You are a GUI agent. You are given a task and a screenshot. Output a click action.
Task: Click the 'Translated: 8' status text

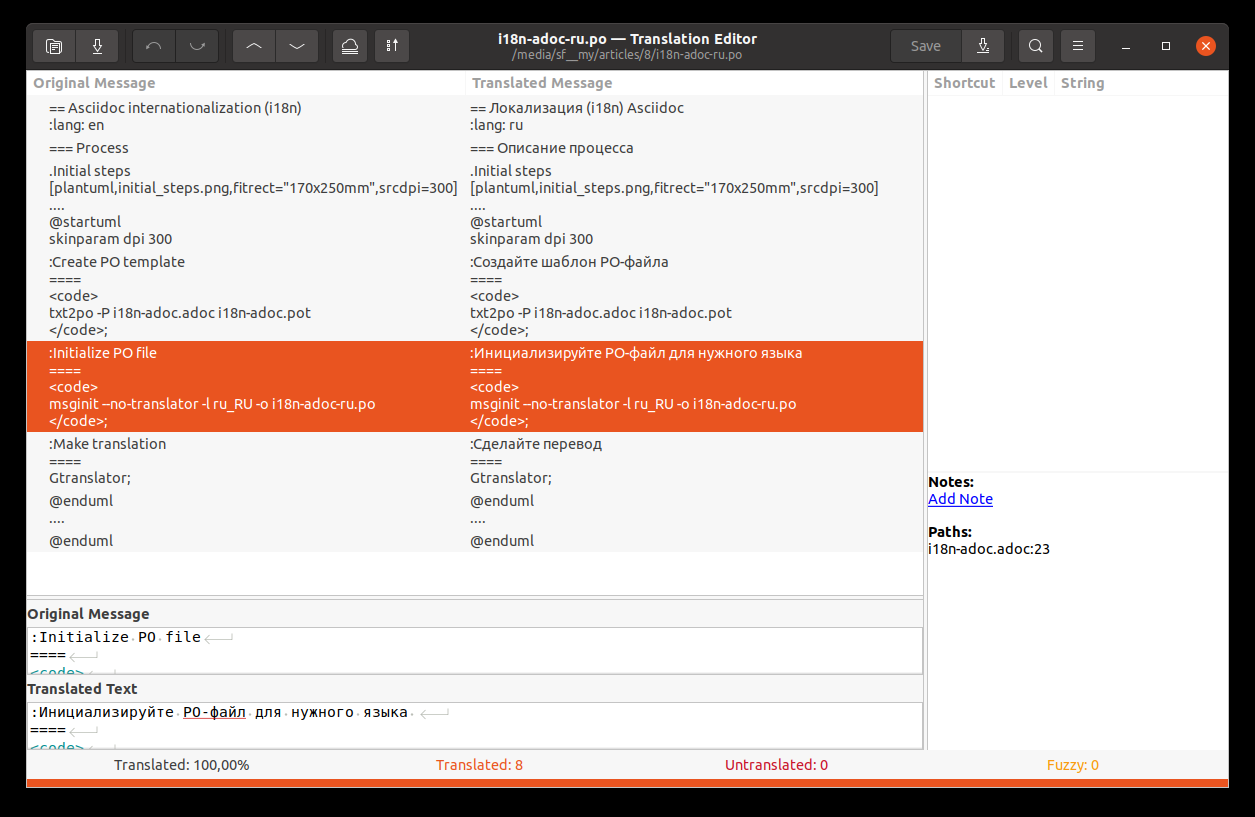coord(479,765)
